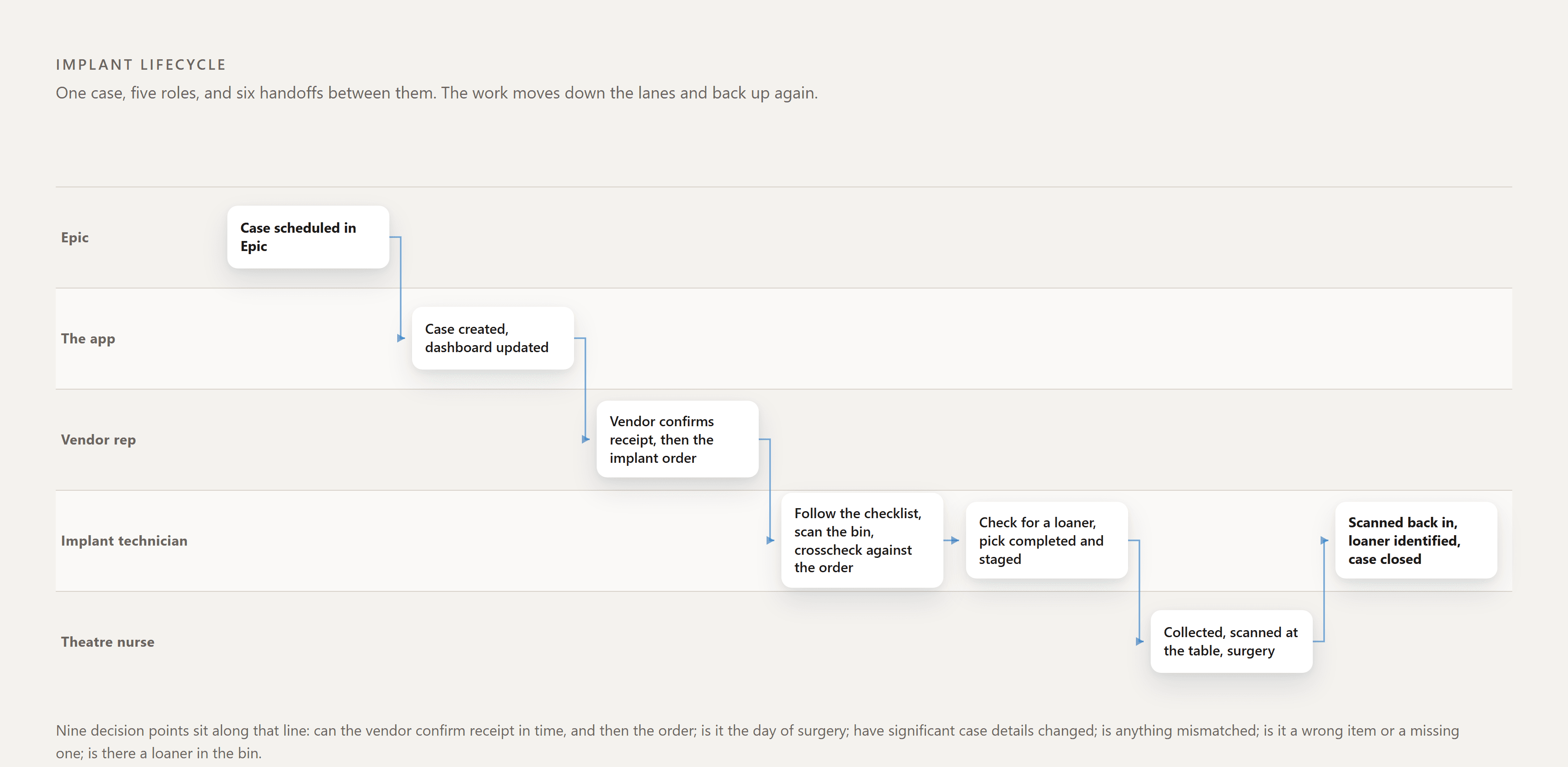The height and width of the screenshot is (767, 1568).
Task: Click the 'Implant technician' lane label
Action: (x=124, y=541)
